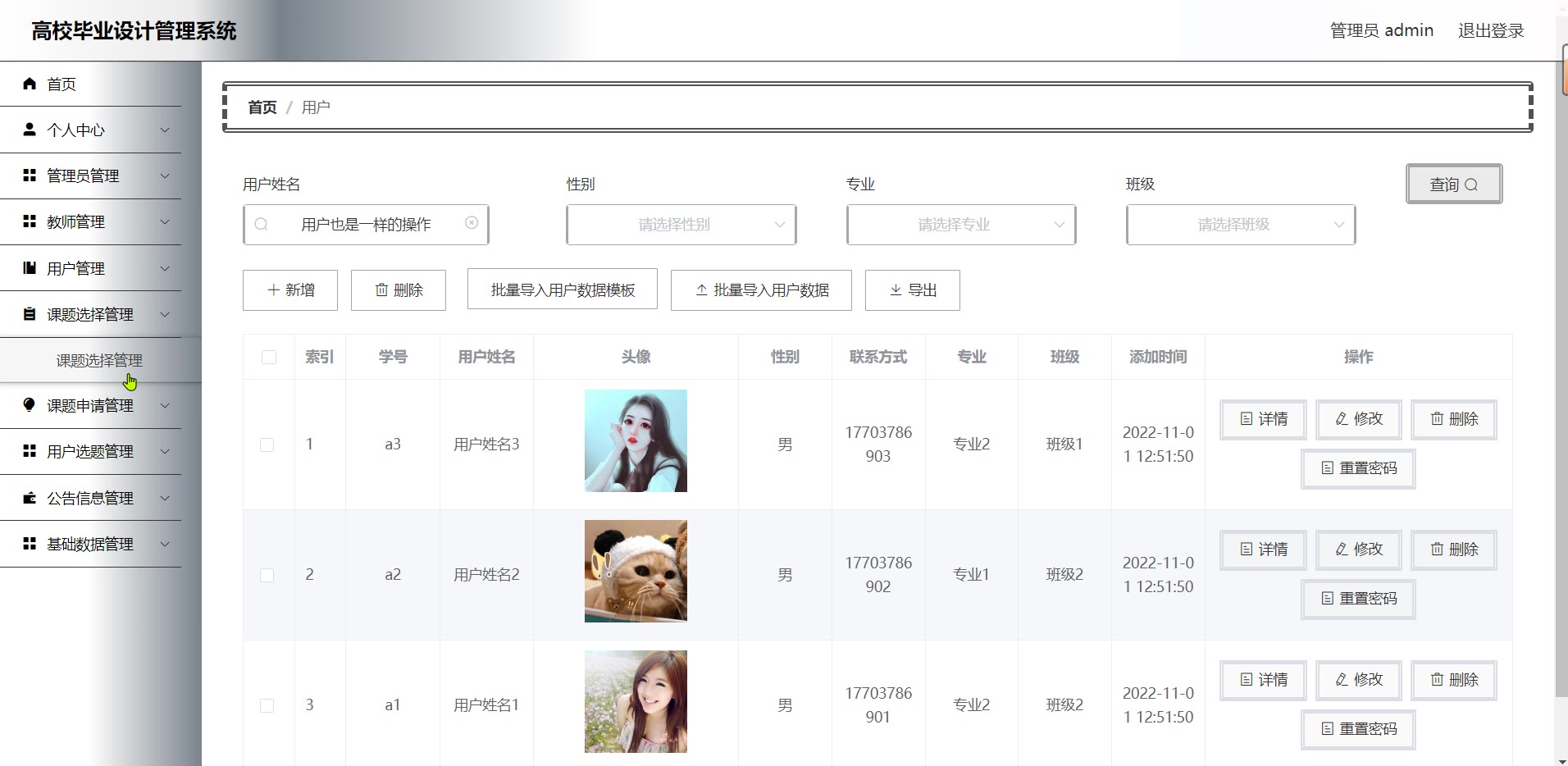Screen dimensions: 1568x766
Task: Click the magnifier icon on the 查询 button
Action: (1471, 185)
